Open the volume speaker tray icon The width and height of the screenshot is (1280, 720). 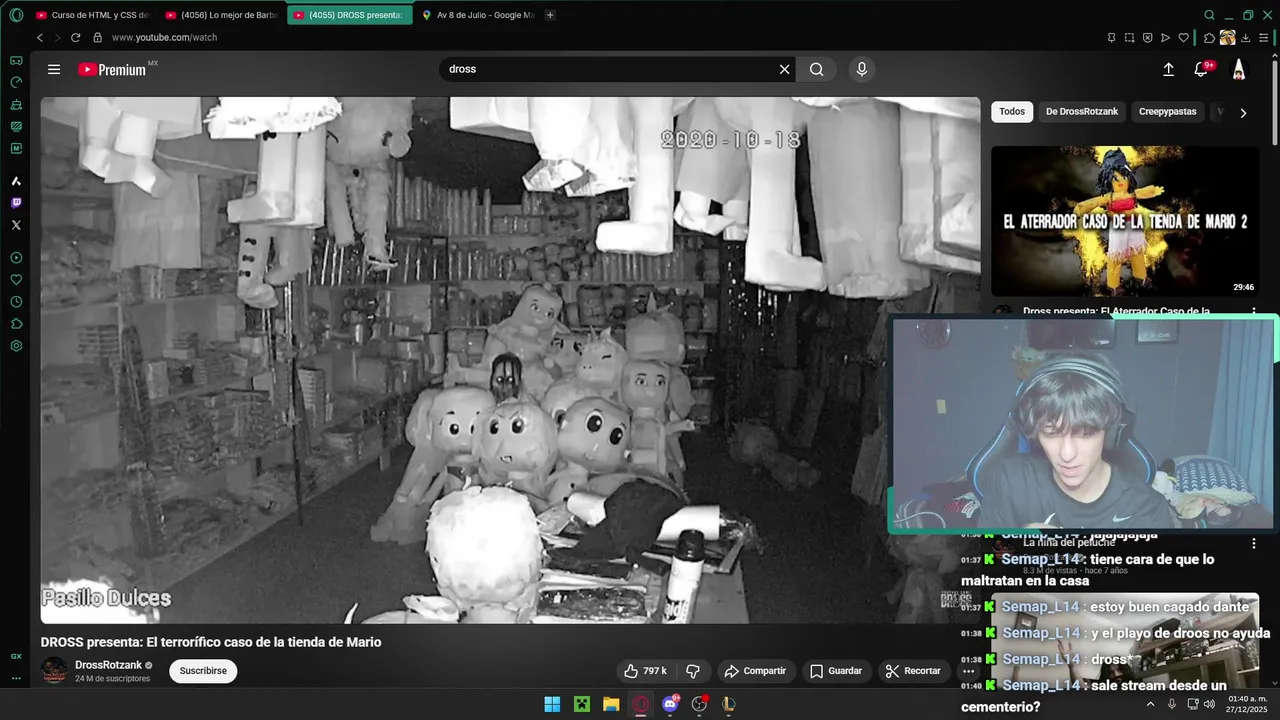(1209, 704)
